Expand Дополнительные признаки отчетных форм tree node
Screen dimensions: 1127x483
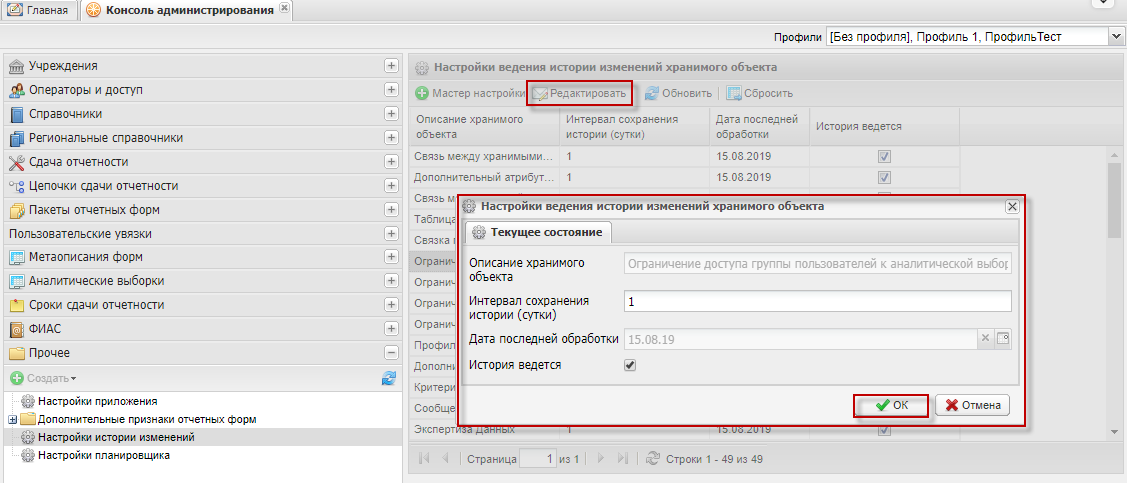[x=13, y=419]
